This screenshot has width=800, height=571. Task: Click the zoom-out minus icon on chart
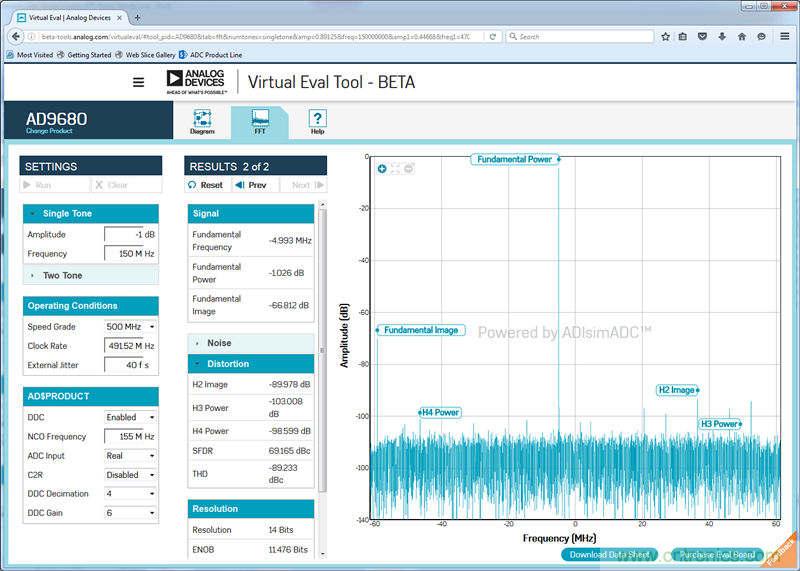tap(409, 169)
